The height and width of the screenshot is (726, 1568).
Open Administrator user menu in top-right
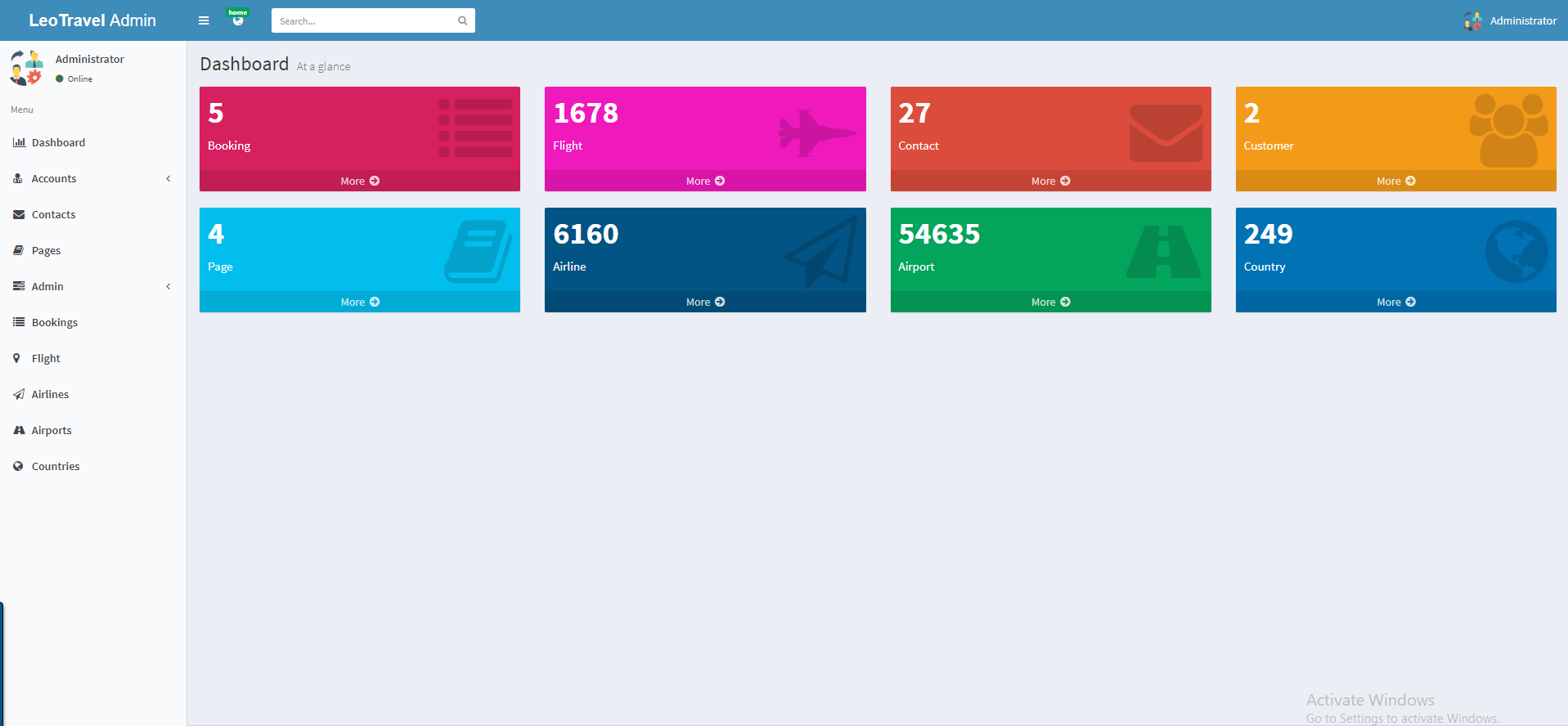[1511, 20]
